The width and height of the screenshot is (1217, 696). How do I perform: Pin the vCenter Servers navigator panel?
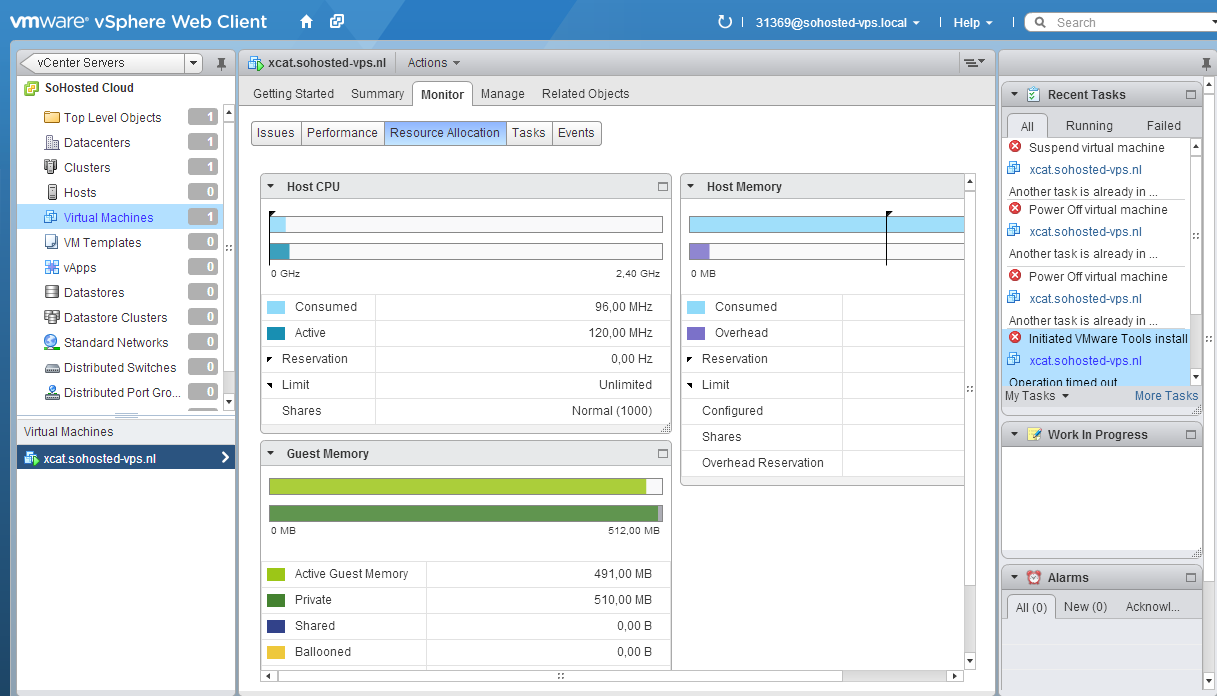click(221, 63)
